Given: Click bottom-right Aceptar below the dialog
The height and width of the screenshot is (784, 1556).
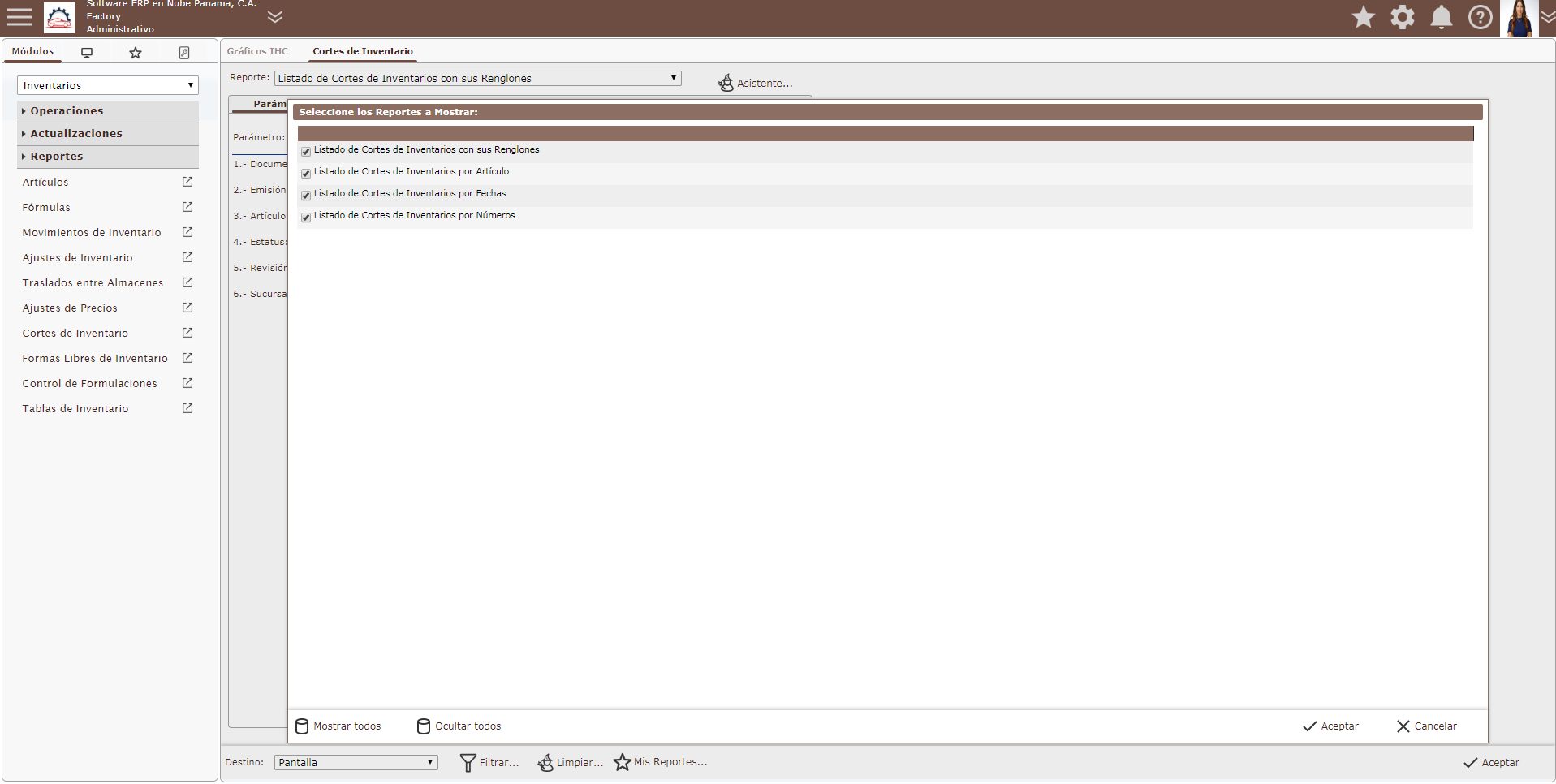Looking at the screenshot, I should tap(1491, 763).
